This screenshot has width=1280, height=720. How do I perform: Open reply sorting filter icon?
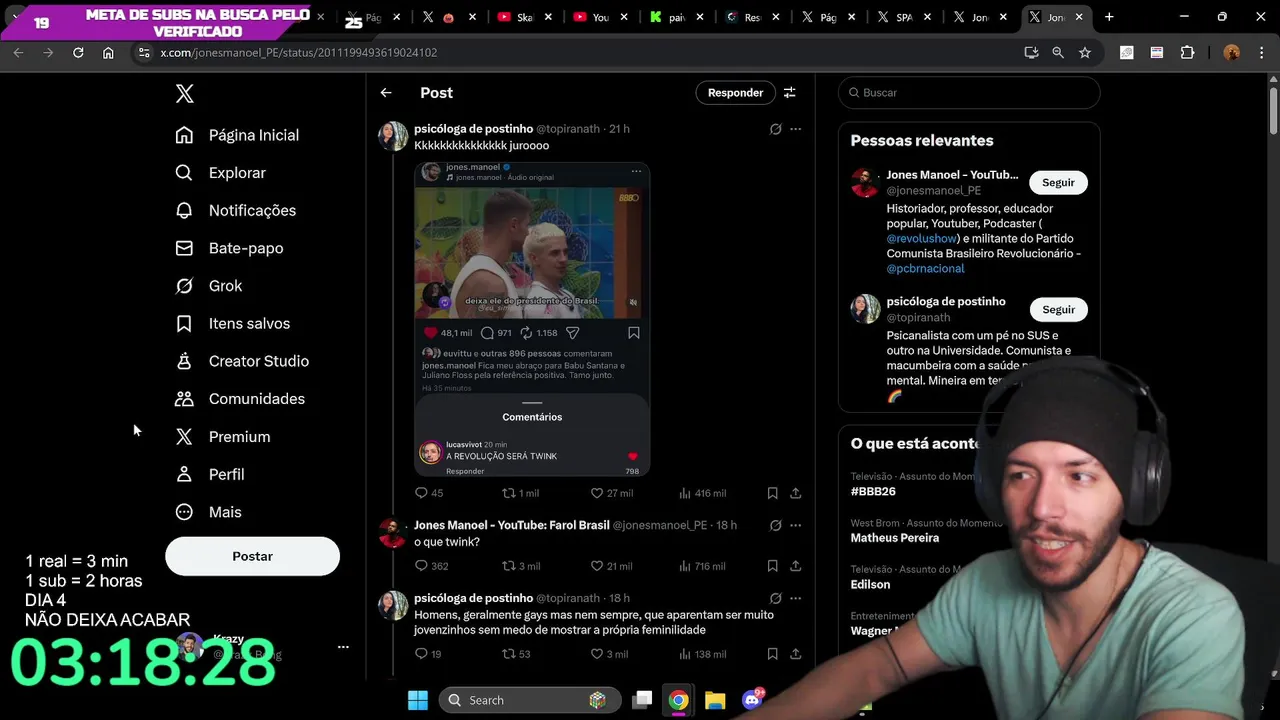(x=789, y=93)
